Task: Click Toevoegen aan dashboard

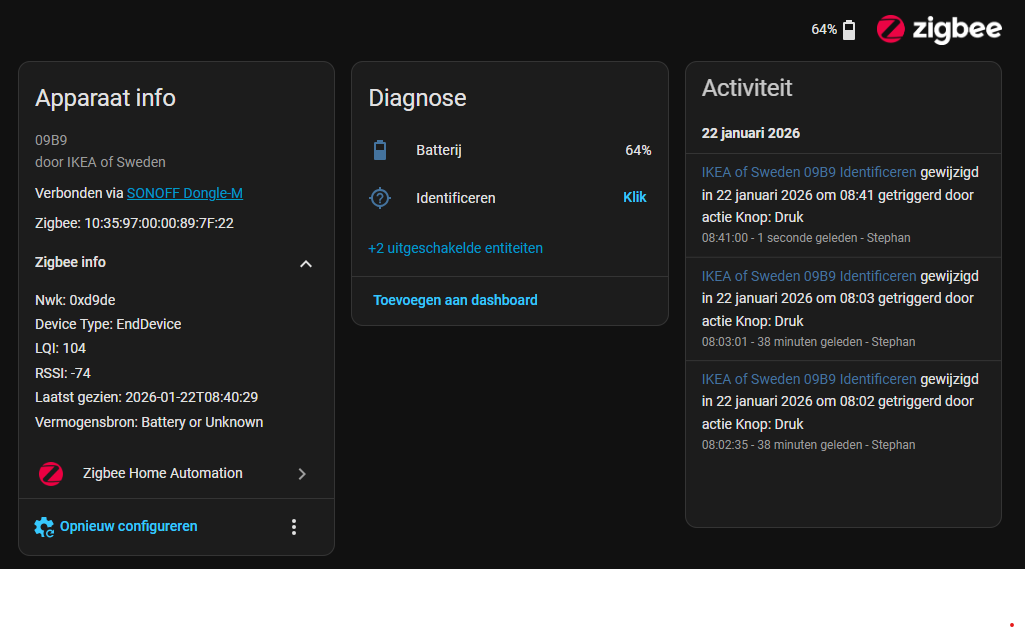Action: [x=455, y=300]
